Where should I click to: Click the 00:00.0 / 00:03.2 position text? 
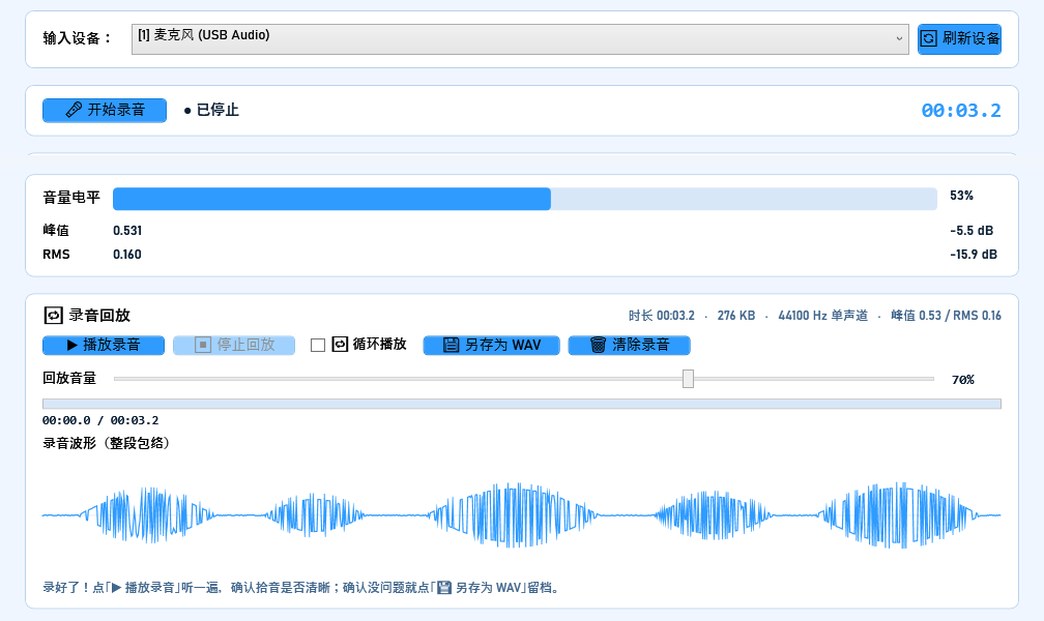(x=101, y=421)
